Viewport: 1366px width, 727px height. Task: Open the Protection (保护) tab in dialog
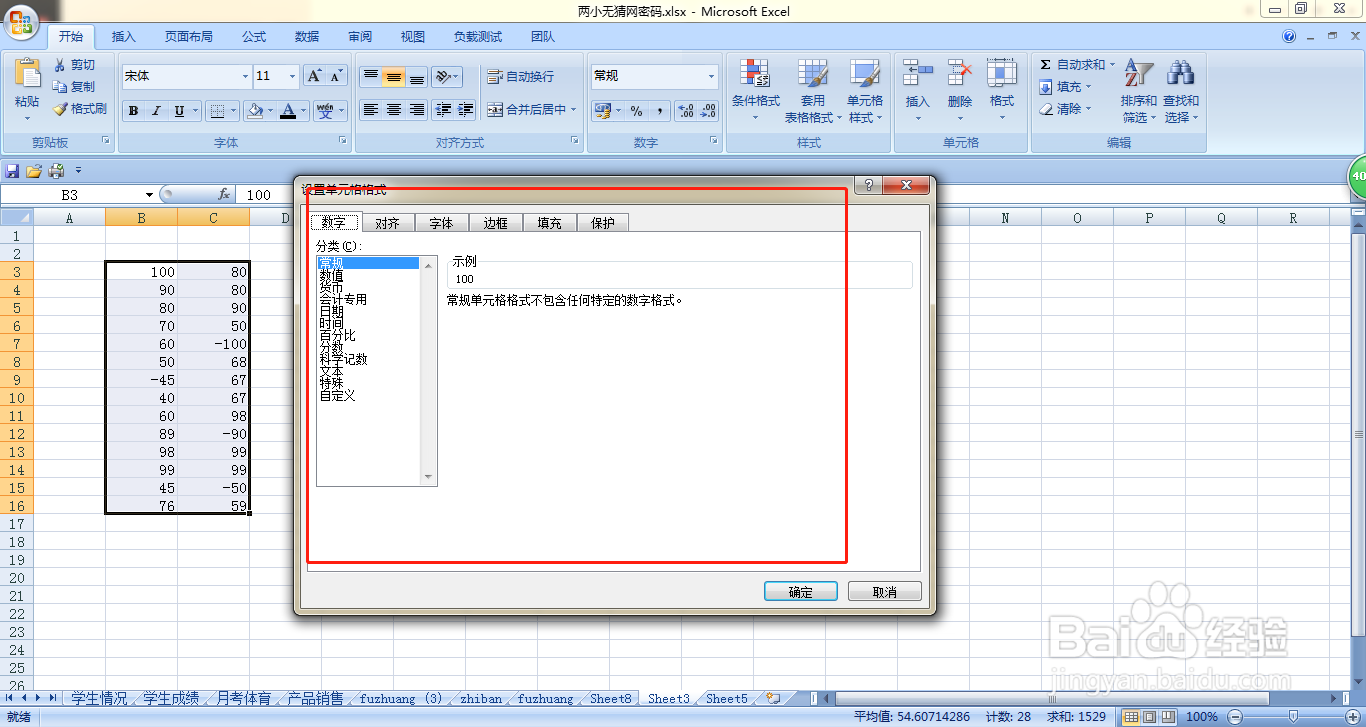[603, 223]
